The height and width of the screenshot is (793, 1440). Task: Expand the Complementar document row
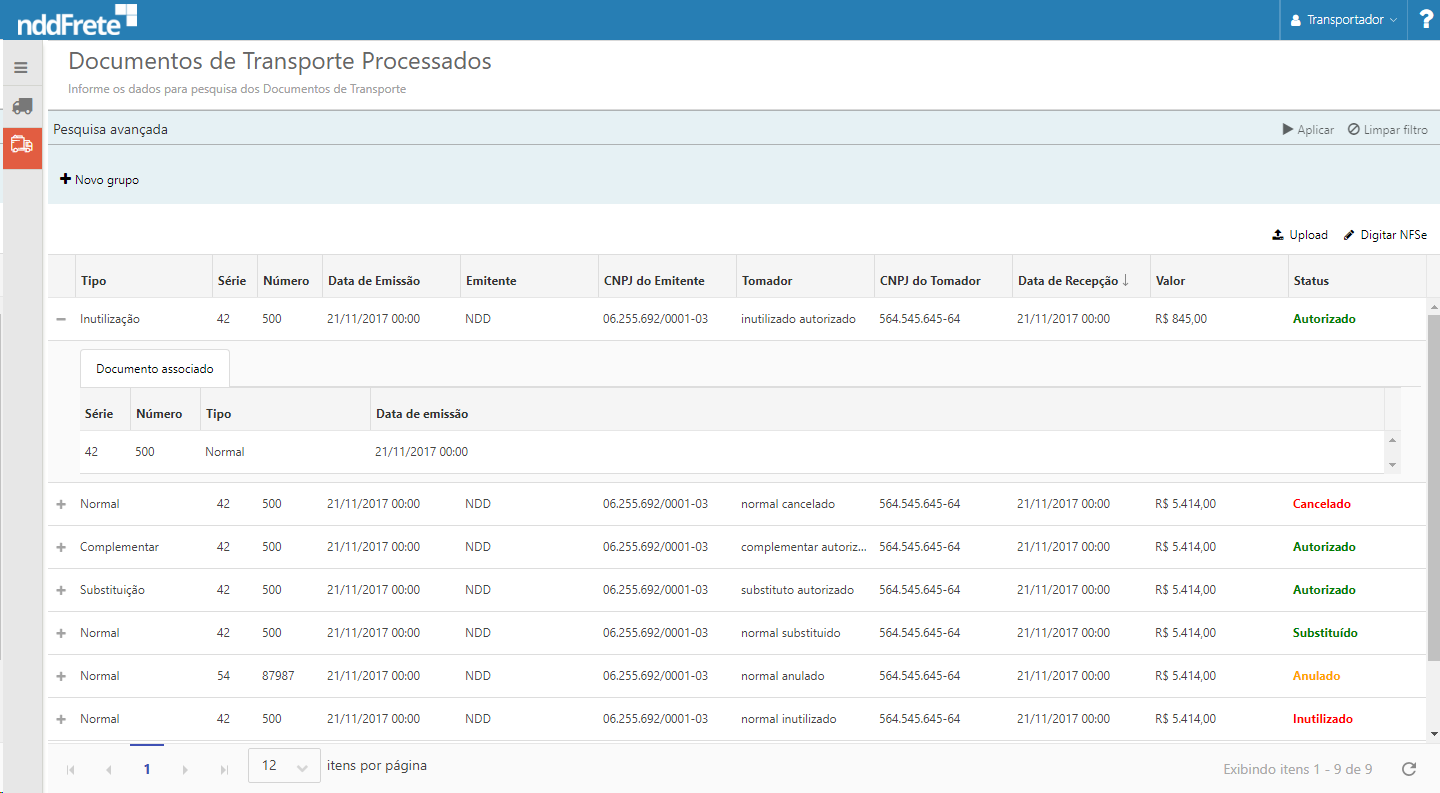61,547
